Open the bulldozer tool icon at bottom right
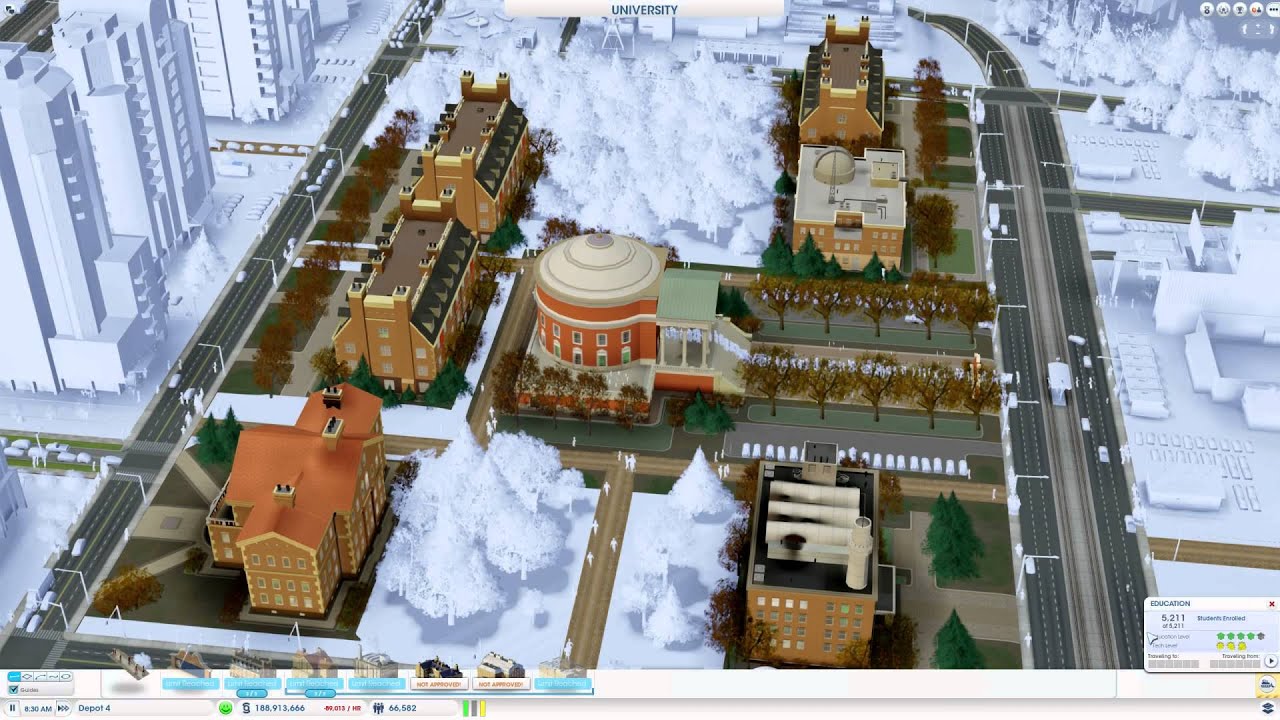This screenshot has height=720, width=1280. 1268,685
